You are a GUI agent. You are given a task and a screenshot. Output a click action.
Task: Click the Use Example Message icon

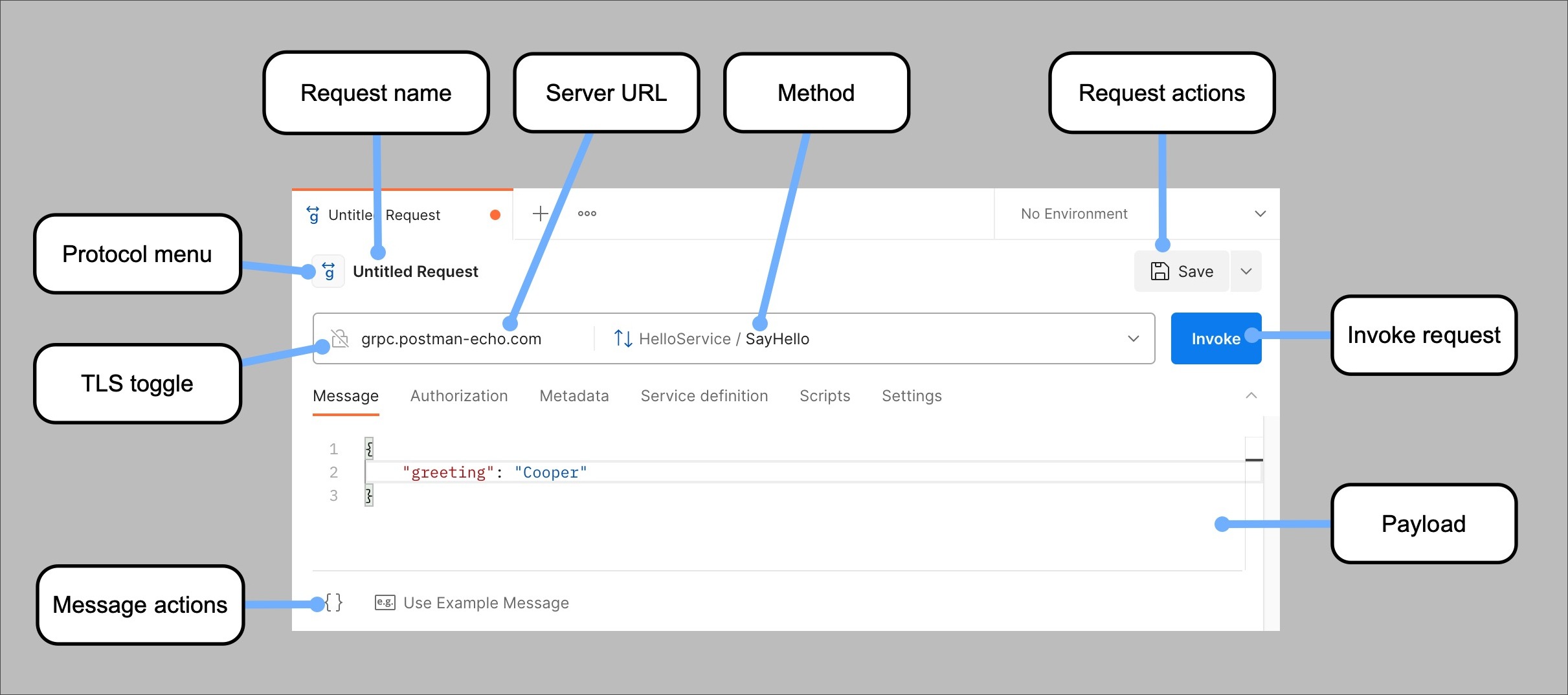point(385,602)
